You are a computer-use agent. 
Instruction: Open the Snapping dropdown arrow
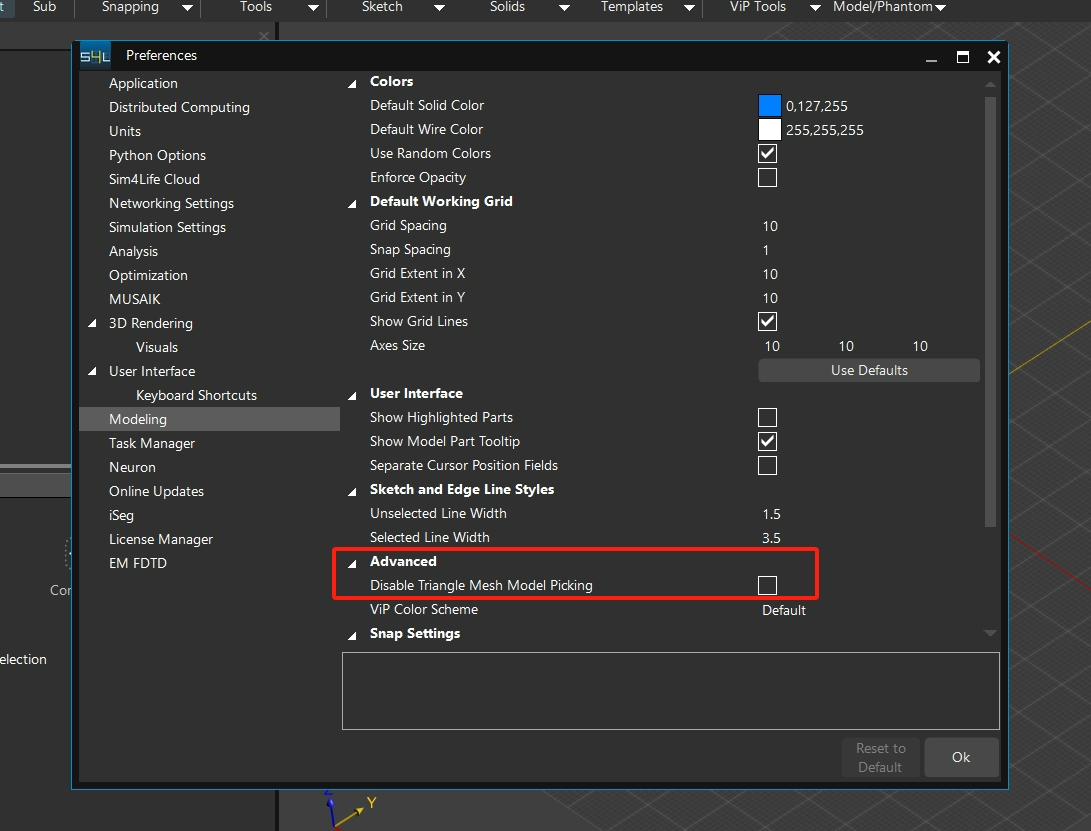coord(187,8)
